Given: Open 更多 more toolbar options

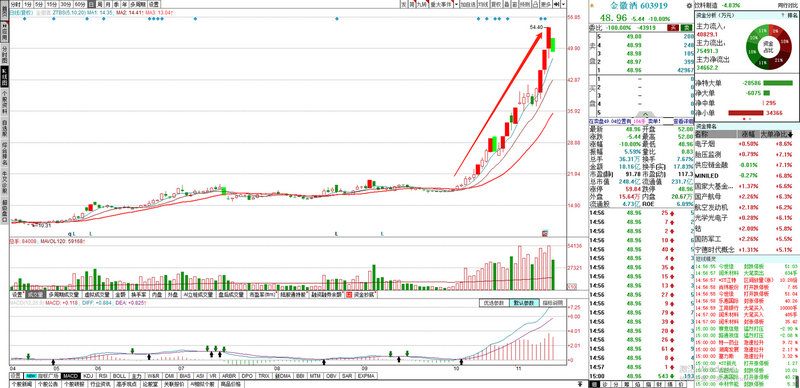Looking at the screenshot, I should click(546, 4).
